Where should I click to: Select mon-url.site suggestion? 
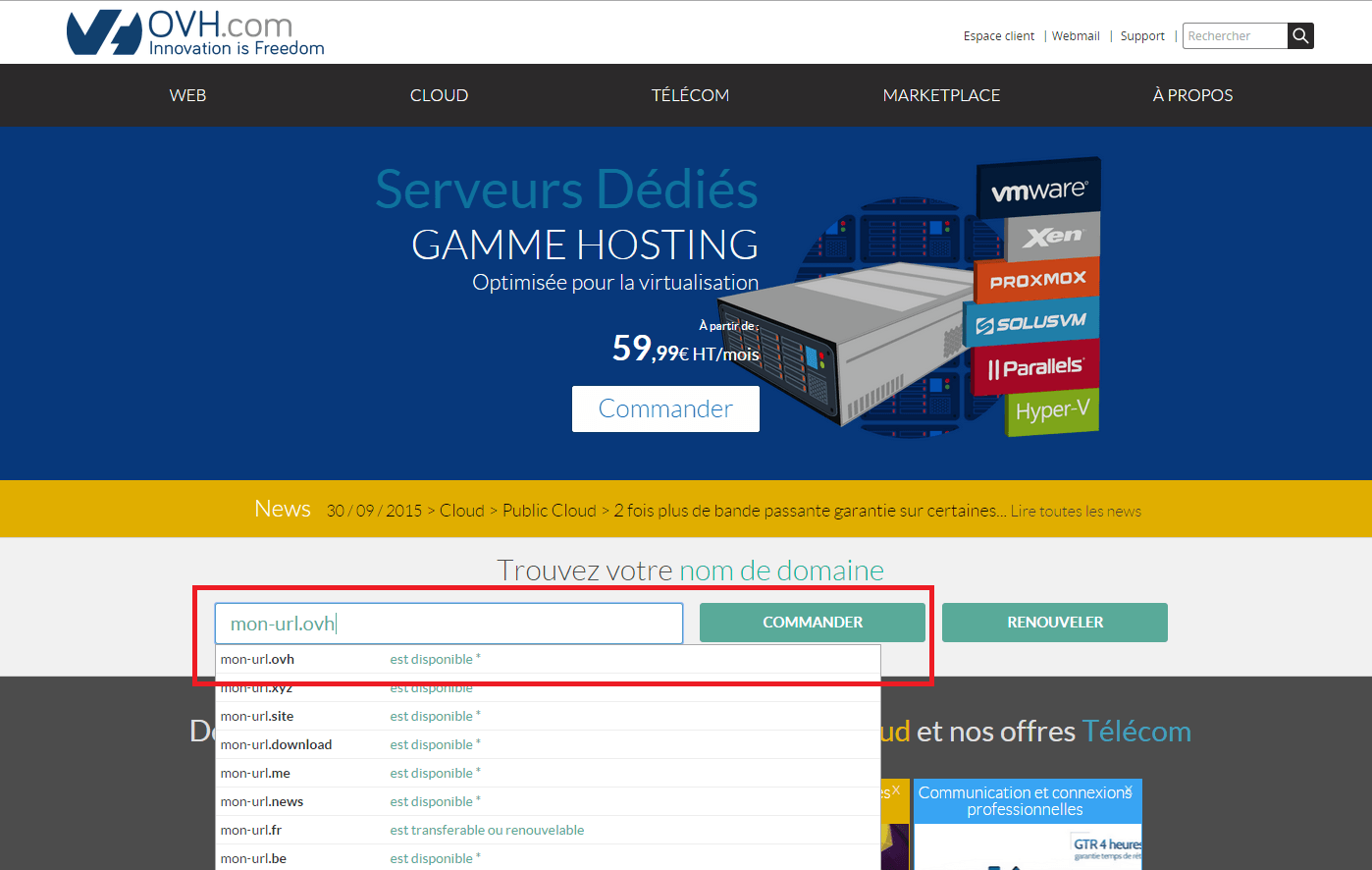[x=548, y=716]
